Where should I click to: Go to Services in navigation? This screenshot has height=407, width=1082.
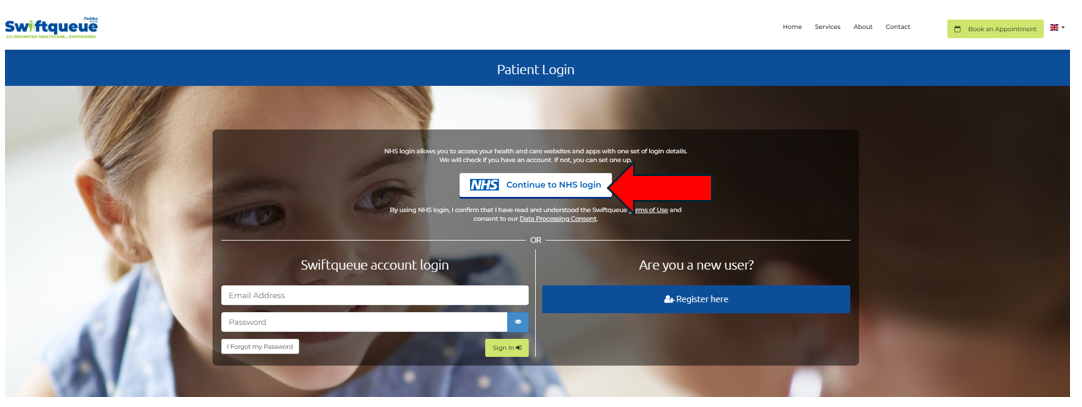[827, 27]
